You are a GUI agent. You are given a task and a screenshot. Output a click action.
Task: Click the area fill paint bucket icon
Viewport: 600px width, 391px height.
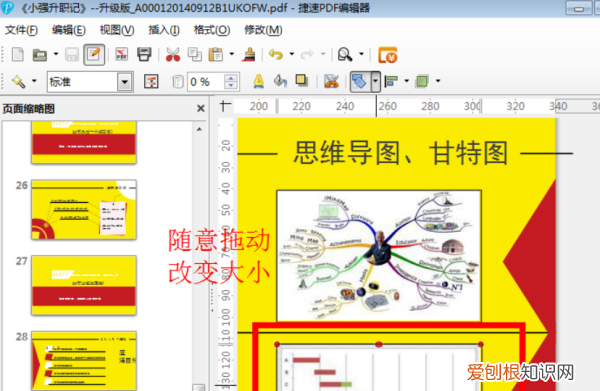pyautogui.click(x=280, y=81)
